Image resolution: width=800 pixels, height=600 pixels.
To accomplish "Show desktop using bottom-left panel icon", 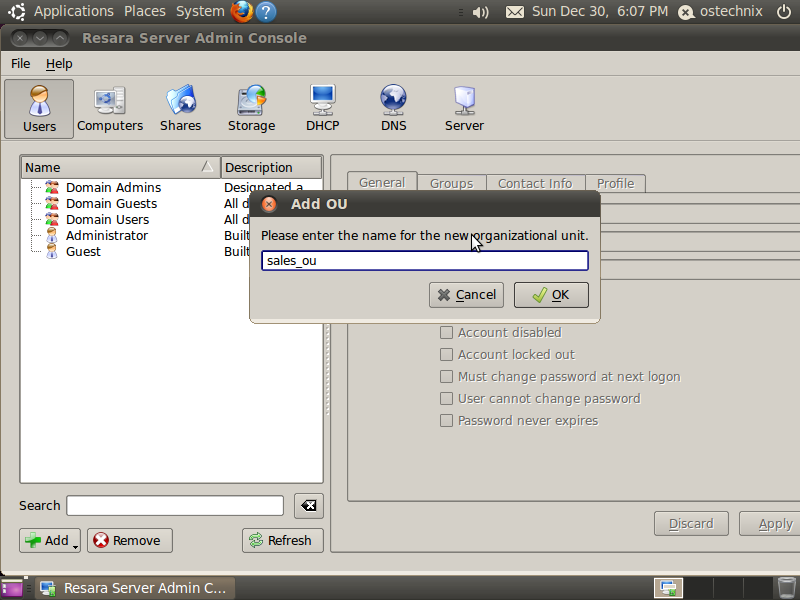I will [12, 588].
